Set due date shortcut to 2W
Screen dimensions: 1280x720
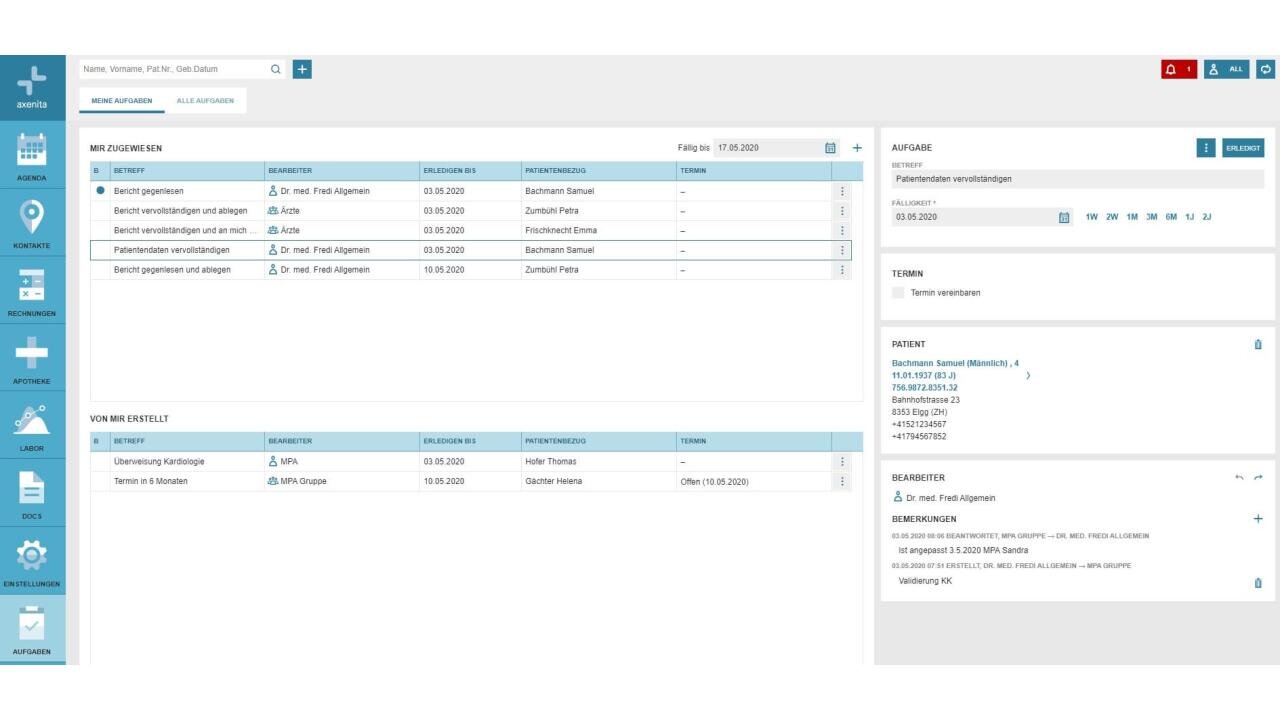coord(1112,217)
